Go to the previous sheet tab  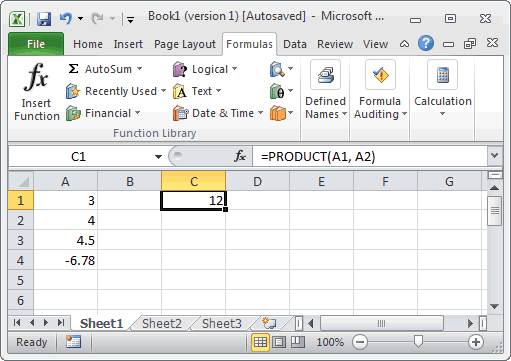[32, 322]
